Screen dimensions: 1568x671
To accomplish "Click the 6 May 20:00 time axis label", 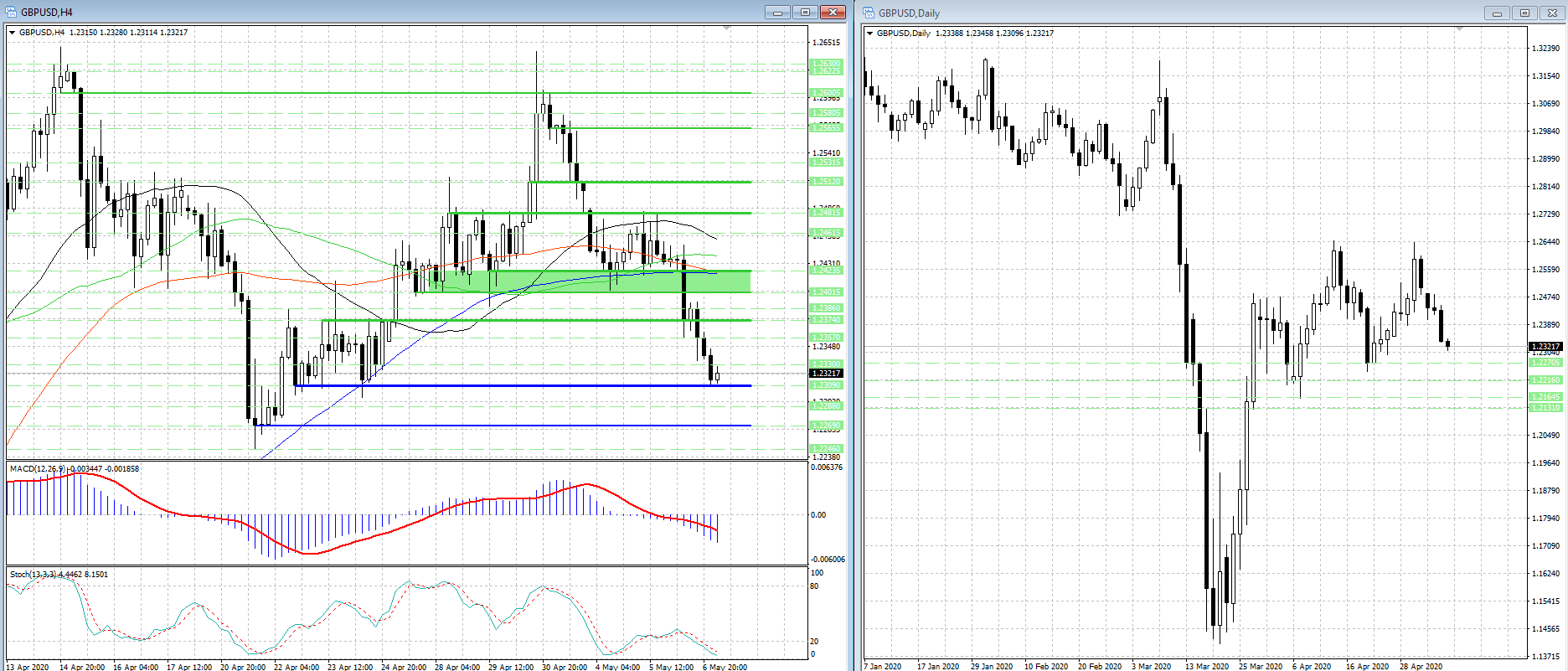I will click(x=725, y=667).
